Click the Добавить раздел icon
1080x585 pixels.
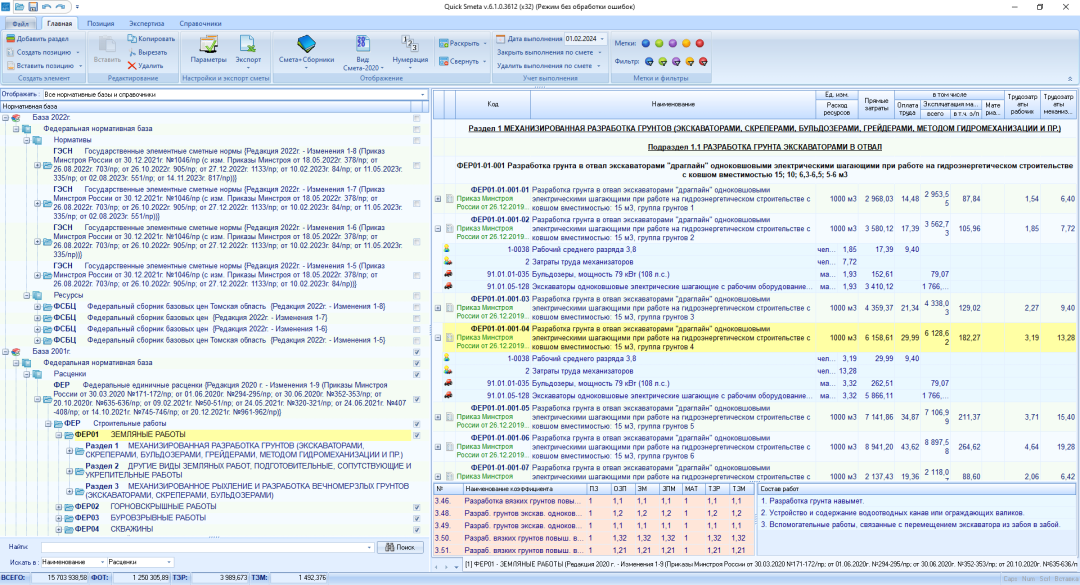(x=10, y=39)
